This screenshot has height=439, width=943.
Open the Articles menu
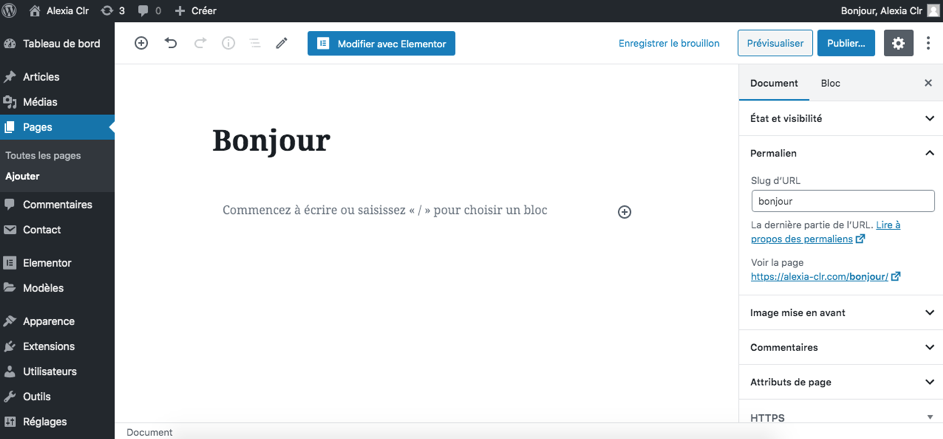click(57, 77)
